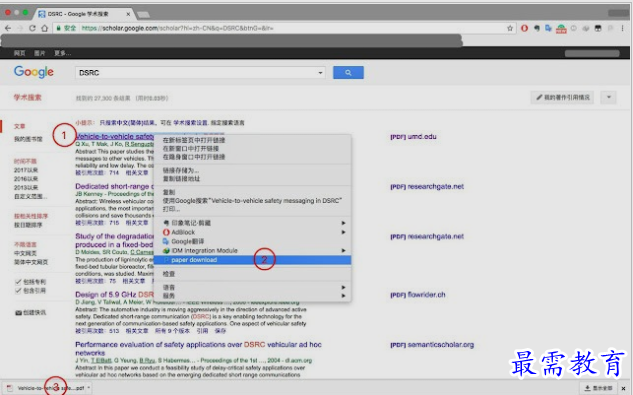This screenshot has width=633, height=395.
Task: Click the address bar URL
Action: [178, 28]
